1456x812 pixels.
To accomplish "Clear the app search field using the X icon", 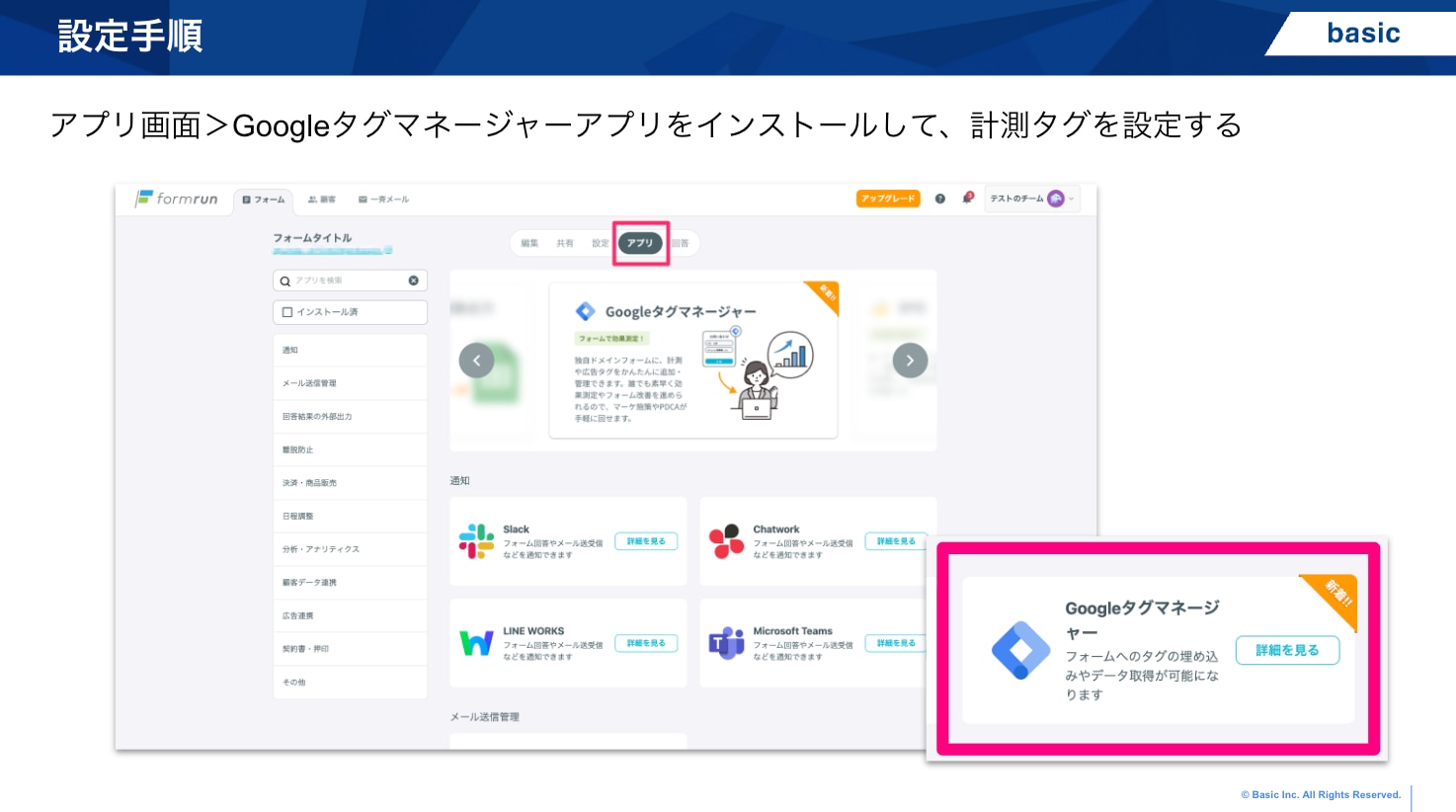I will (413, 281).
